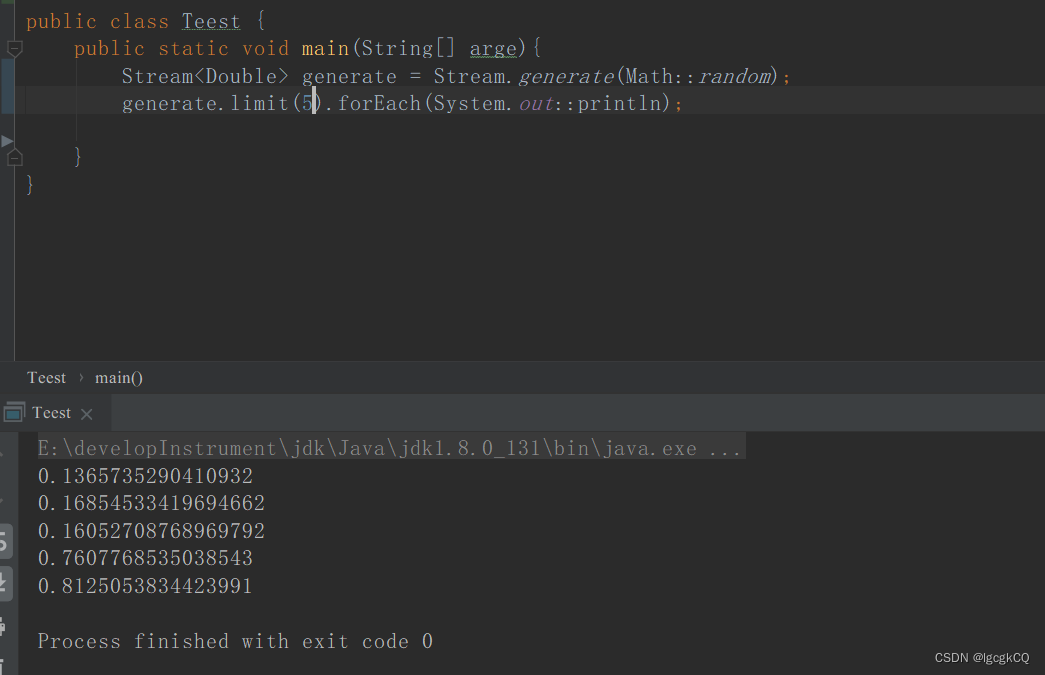Place caret inside the limit(5) call
This screenshot has height=675, width=1045.
pos(308,102)
